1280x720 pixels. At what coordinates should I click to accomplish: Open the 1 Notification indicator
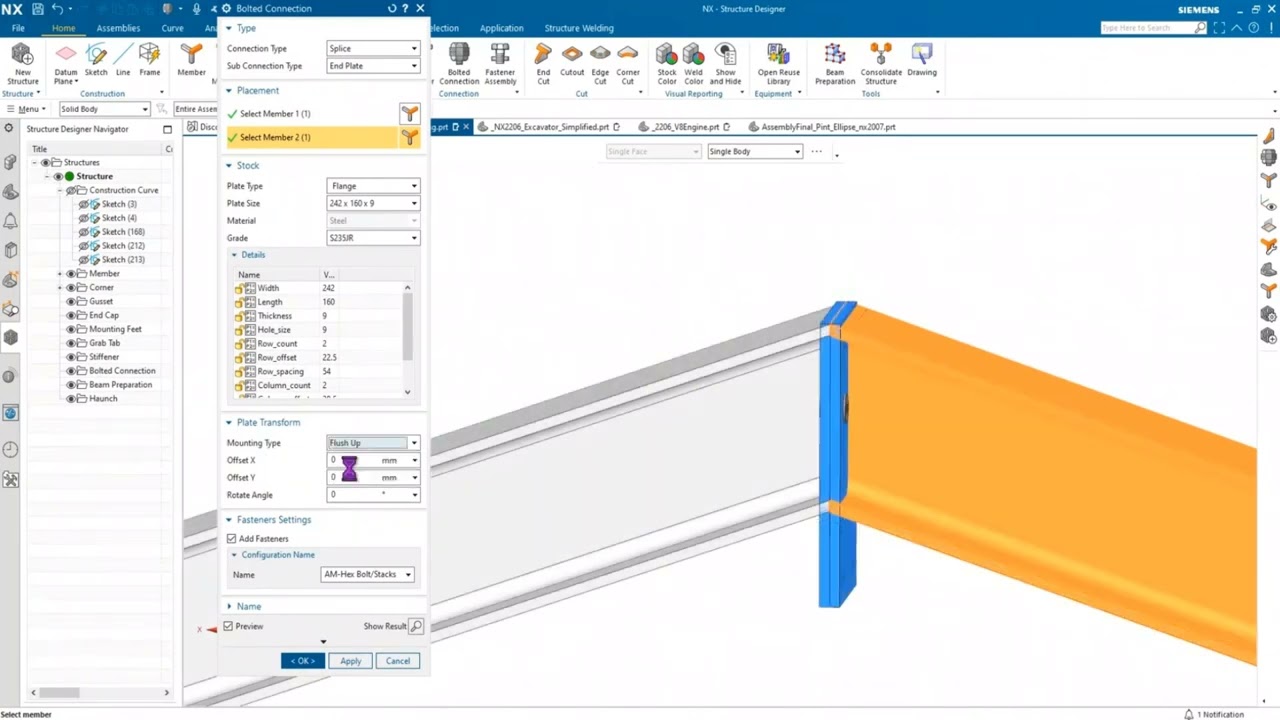click(x=1214, y=714)
